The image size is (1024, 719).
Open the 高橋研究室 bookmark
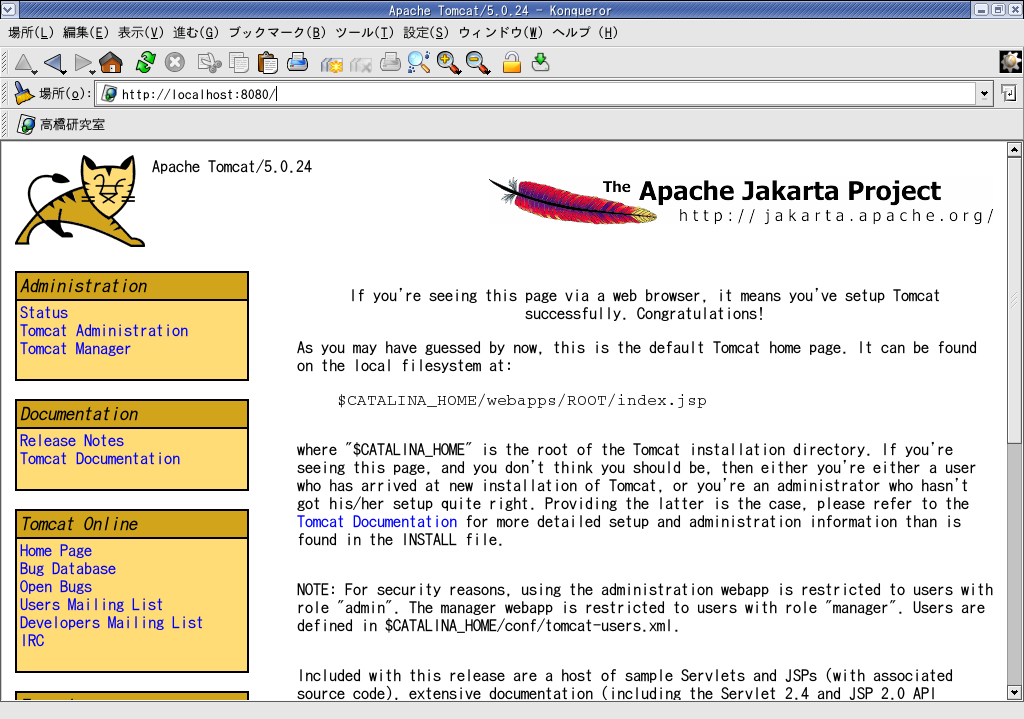[62, 124]
